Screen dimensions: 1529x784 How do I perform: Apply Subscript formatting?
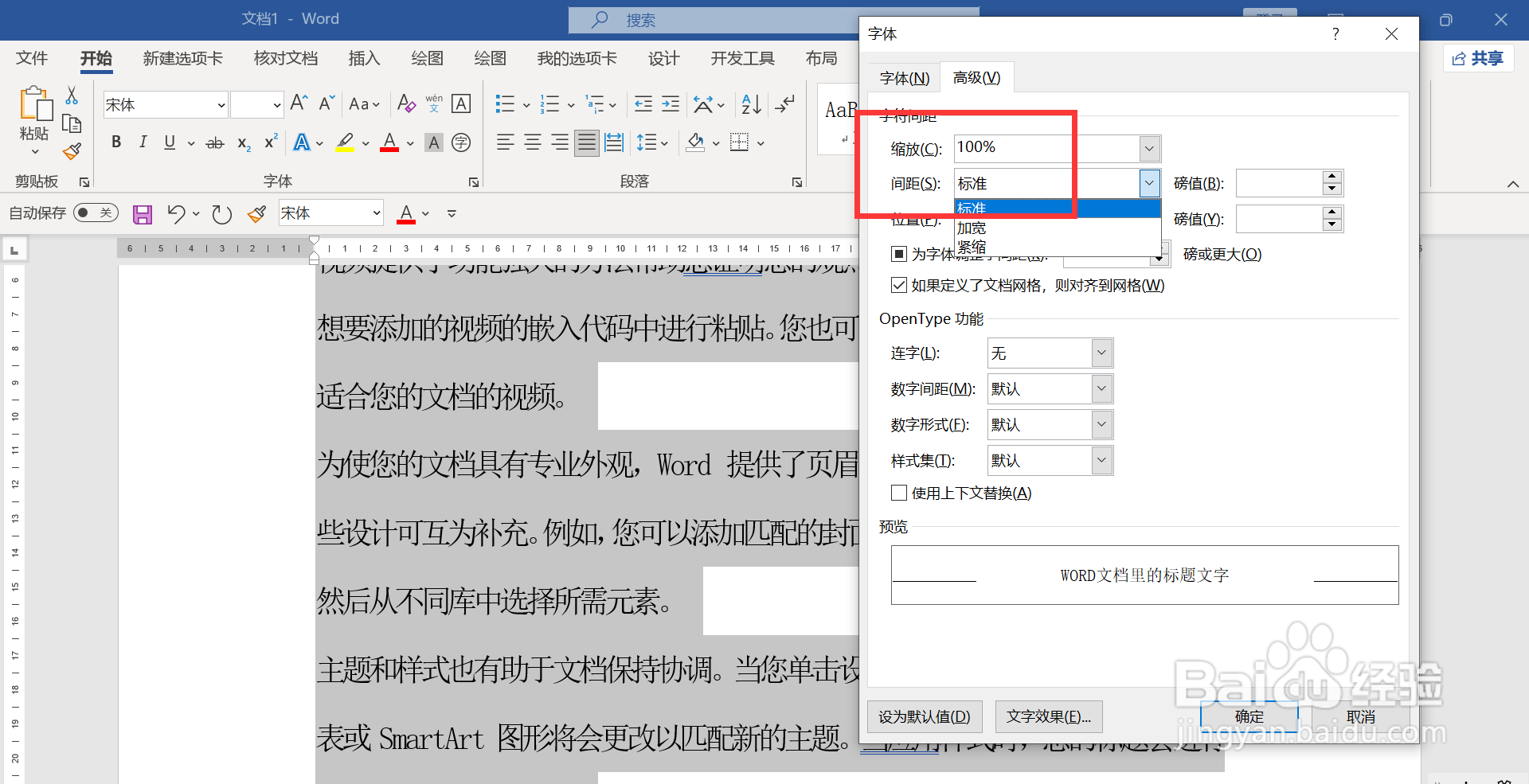point(244,143)
